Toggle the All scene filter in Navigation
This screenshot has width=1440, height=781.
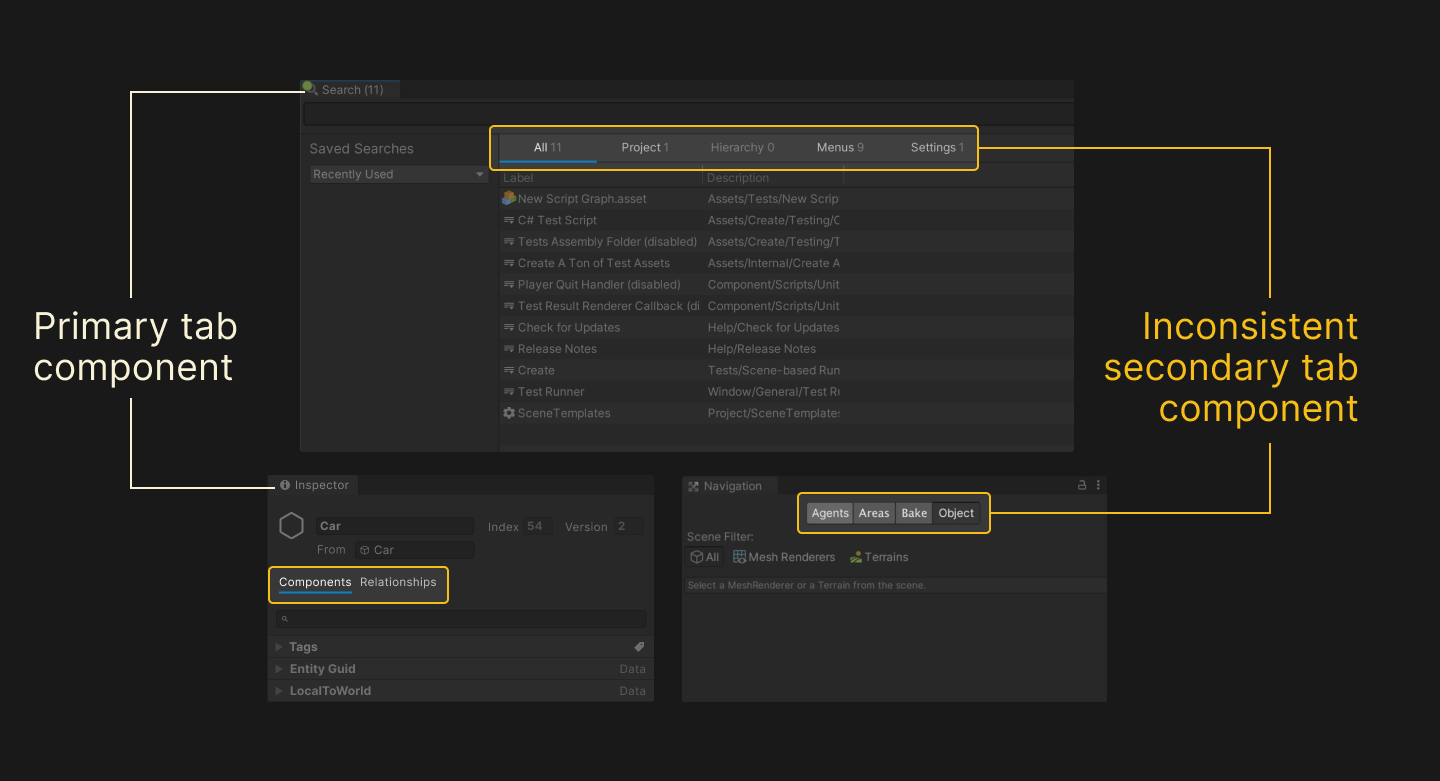(705, 557)
